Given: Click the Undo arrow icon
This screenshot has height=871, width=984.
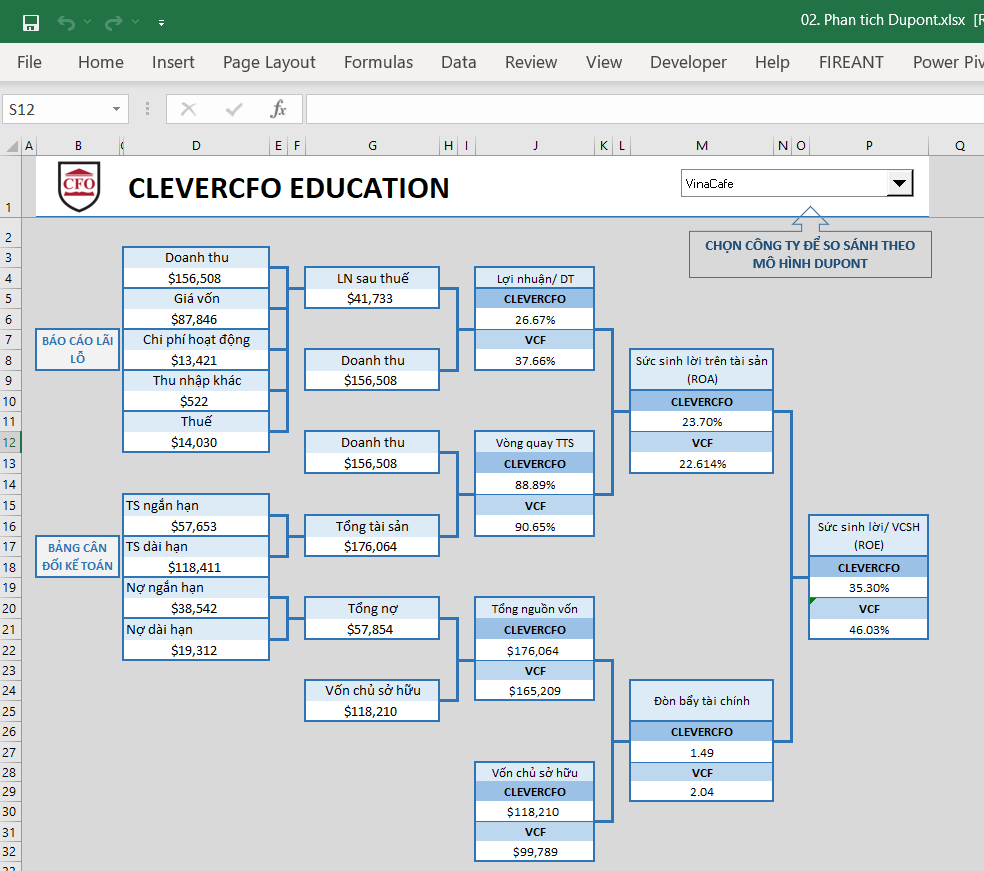Looking at the screenshot, I should point(66,21).
